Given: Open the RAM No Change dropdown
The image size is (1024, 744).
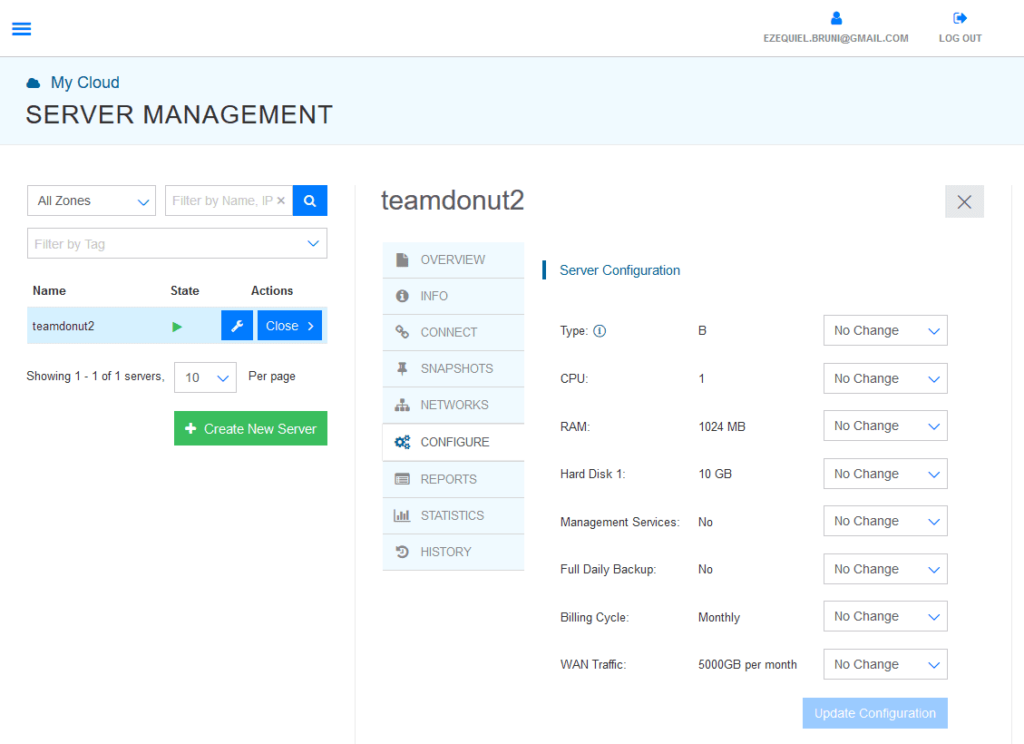Looking at the screenshot, I should click(x=885, y=426).
